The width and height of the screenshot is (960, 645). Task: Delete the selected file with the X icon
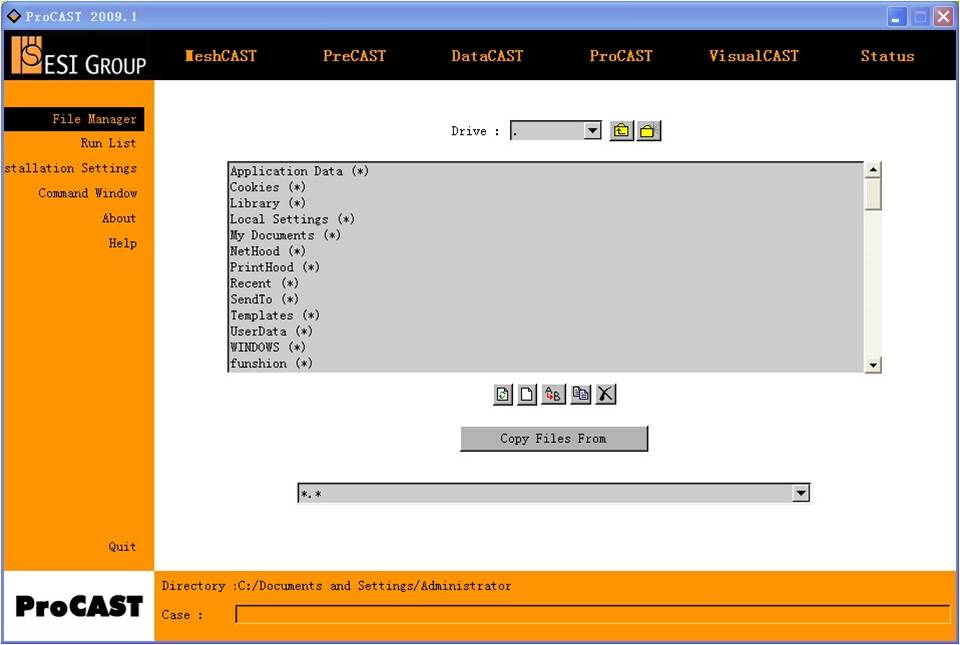click(606, 395)
